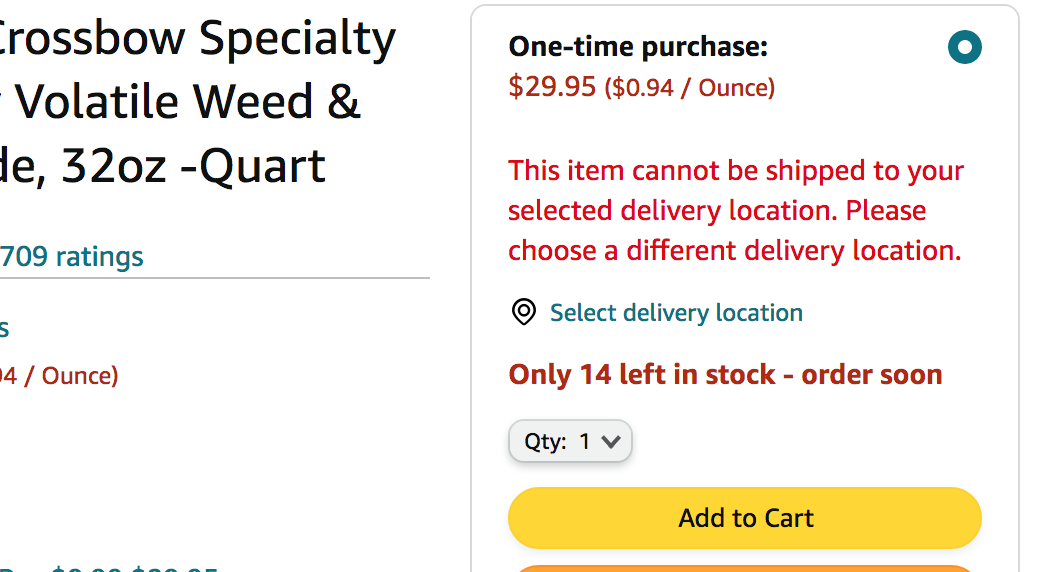The image size is (1042, 572).
Task: Open the Qty quantity dropdown
Action: click(x=570, y=440)
